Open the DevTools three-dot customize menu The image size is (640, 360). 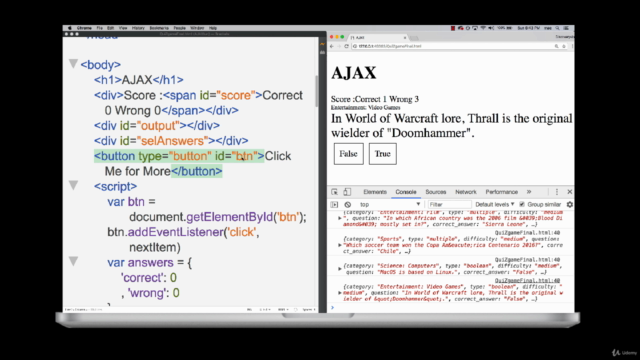[557, 192]
